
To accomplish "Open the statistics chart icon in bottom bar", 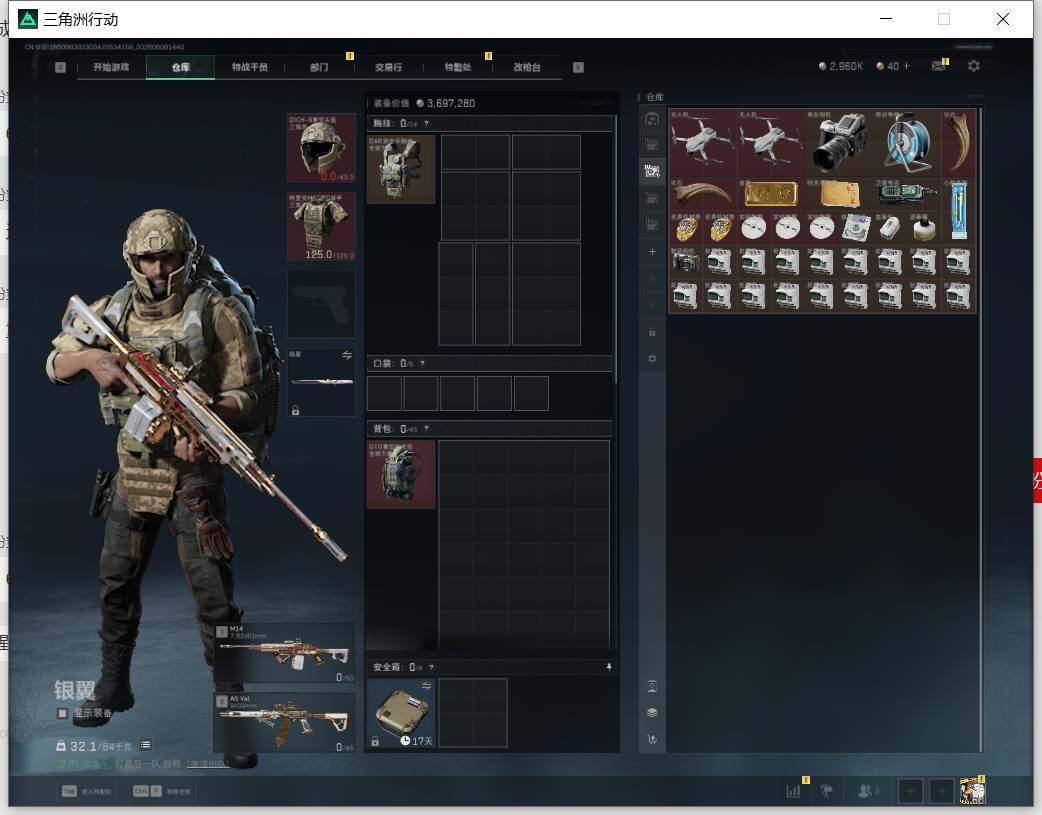I will (x=794, y=790).
